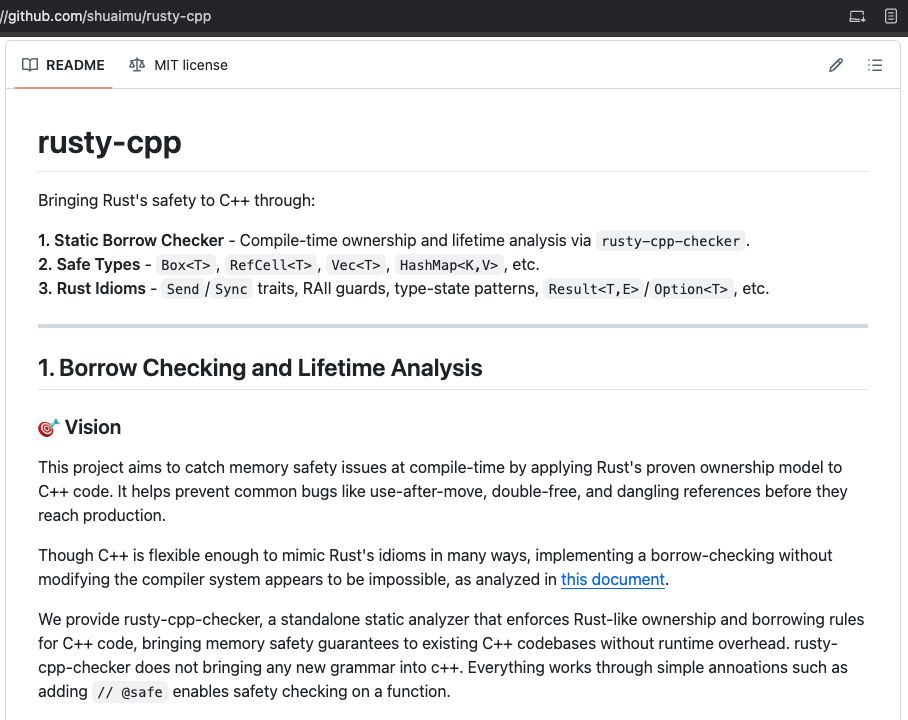Click the Borrow Checking and Lifetime Analysis heading
Viewport: 908px width, 720px height.
click(260, 368)
